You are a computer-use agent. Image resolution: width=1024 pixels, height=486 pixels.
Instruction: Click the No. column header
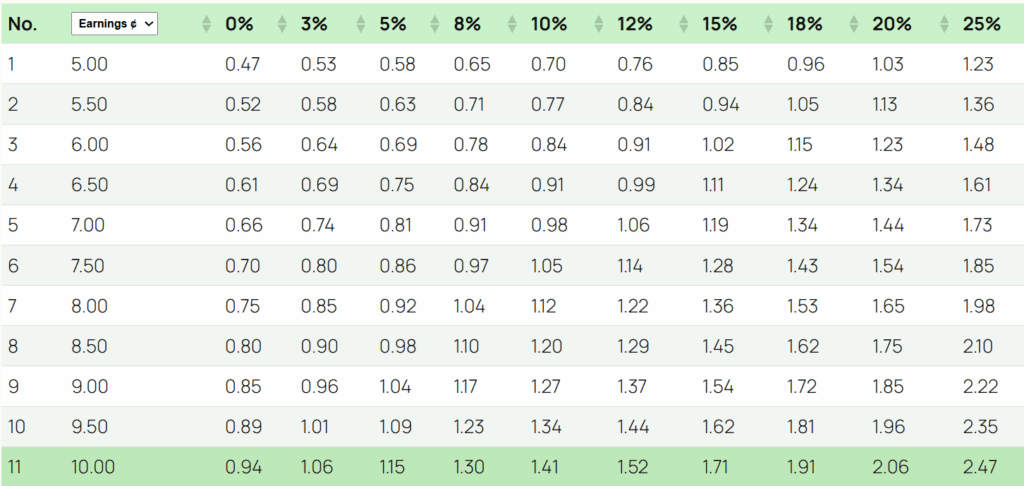[x=22, y=24]
